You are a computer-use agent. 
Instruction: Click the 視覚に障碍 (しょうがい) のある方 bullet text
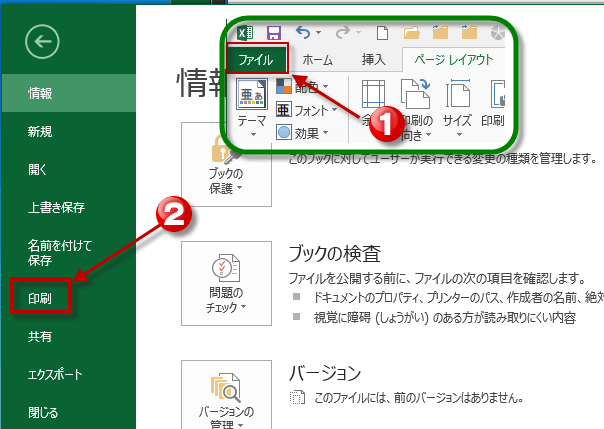click(445, 318)
